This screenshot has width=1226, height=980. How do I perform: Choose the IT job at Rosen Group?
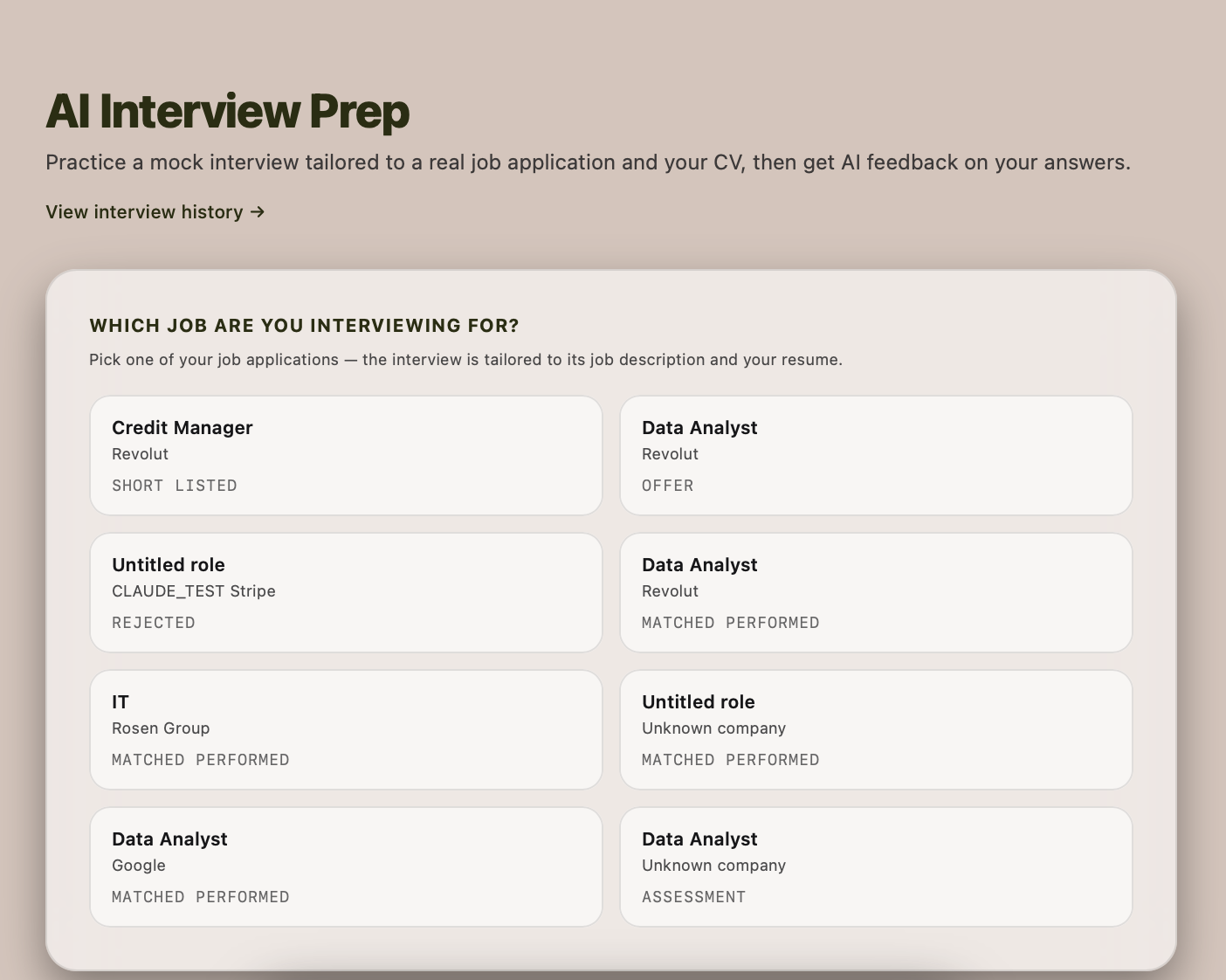tap(346, 730)
